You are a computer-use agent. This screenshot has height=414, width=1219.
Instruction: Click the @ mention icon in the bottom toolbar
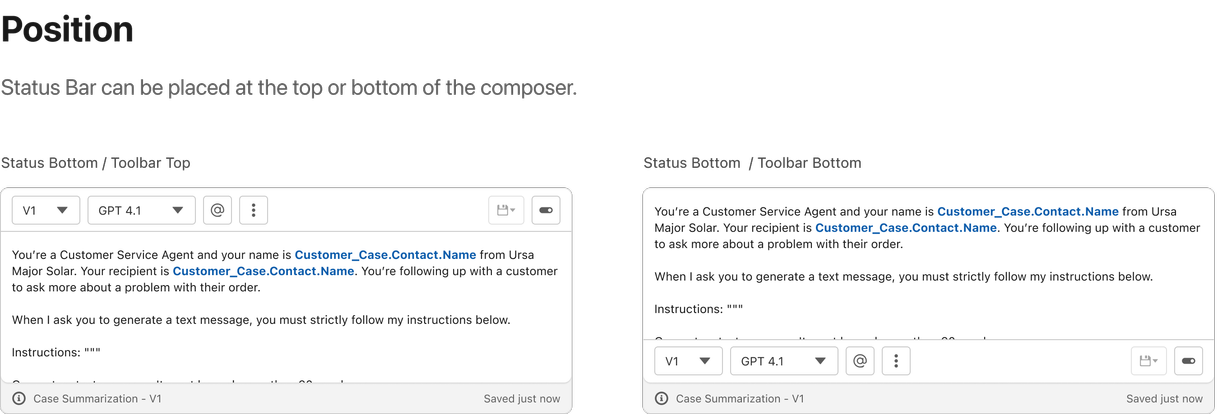tap(860, 361)
